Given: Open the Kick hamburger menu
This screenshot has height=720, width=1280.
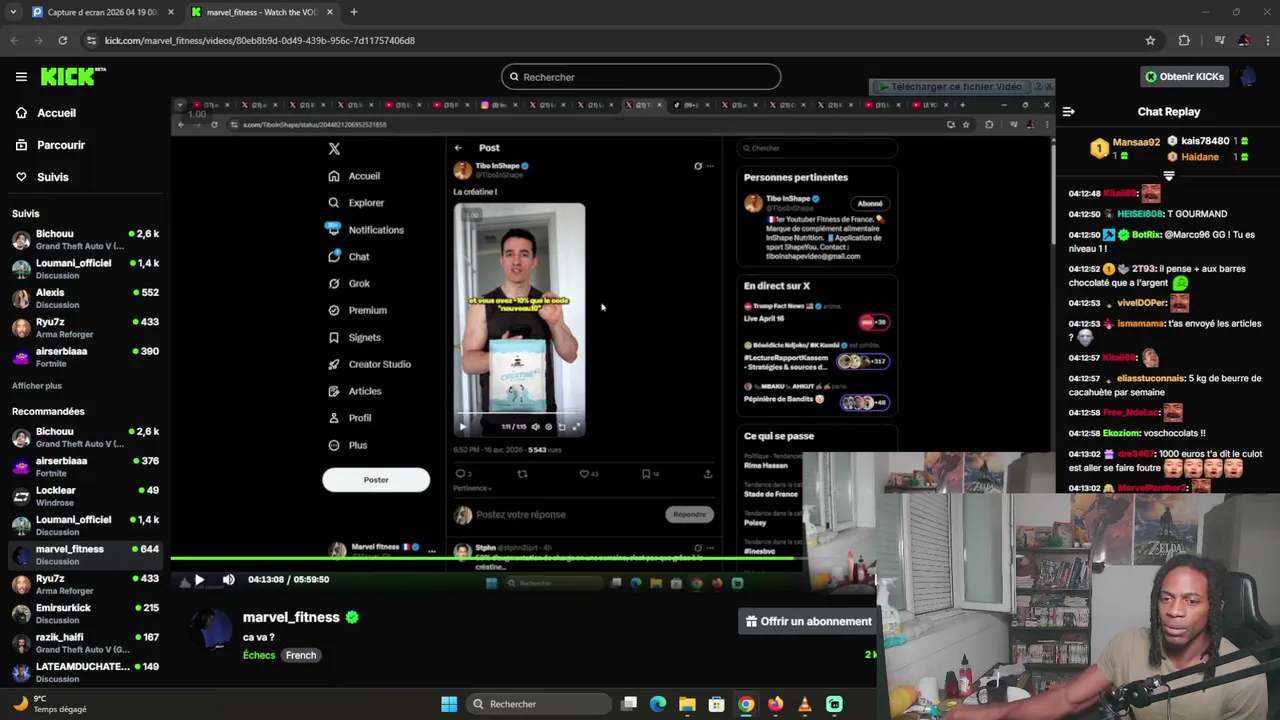Looking at the screenshot, I should [21, 77].
